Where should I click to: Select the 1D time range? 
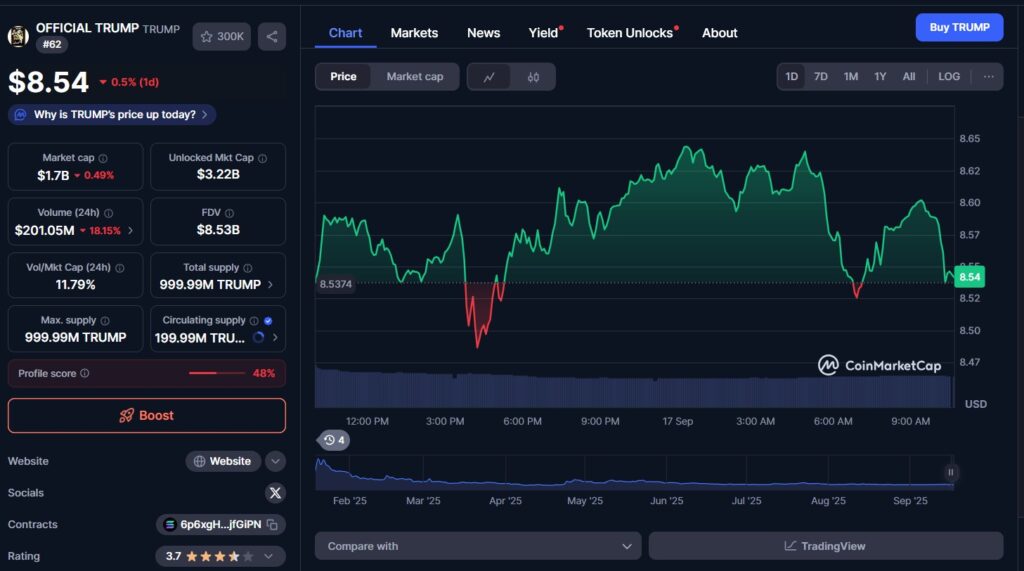point(792,76)
